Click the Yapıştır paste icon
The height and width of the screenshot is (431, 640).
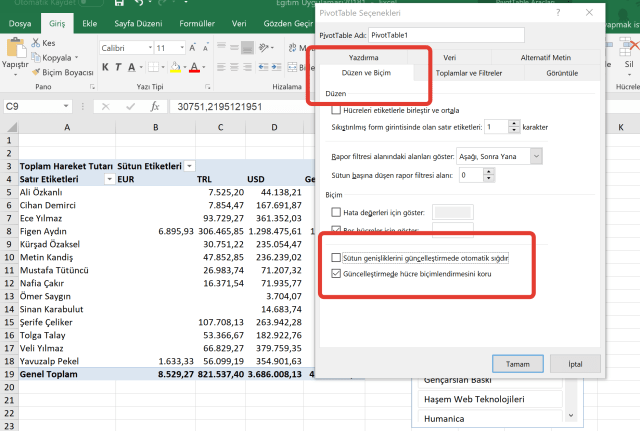click(15, 48)
